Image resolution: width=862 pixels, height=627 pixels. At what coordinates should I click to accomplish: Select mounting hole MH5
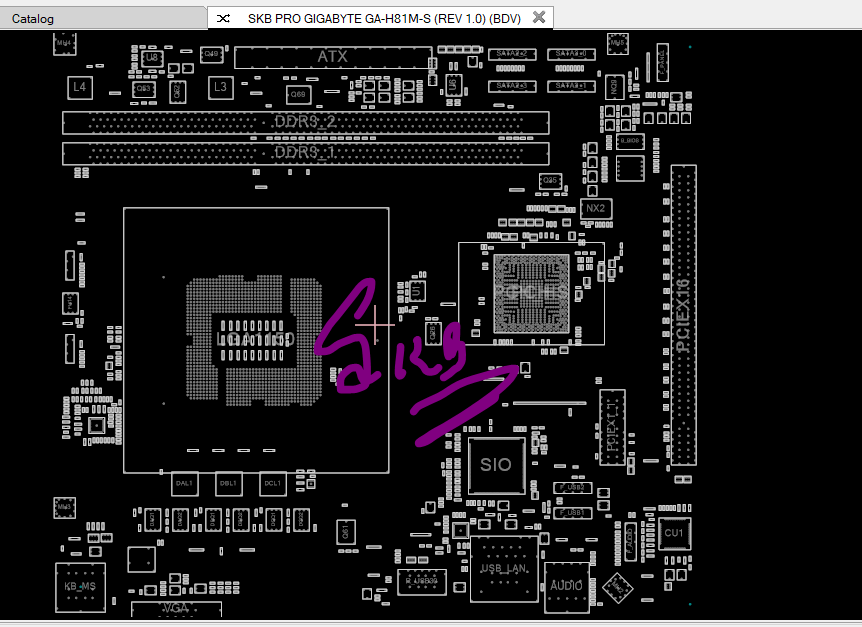tap(618, 43)
